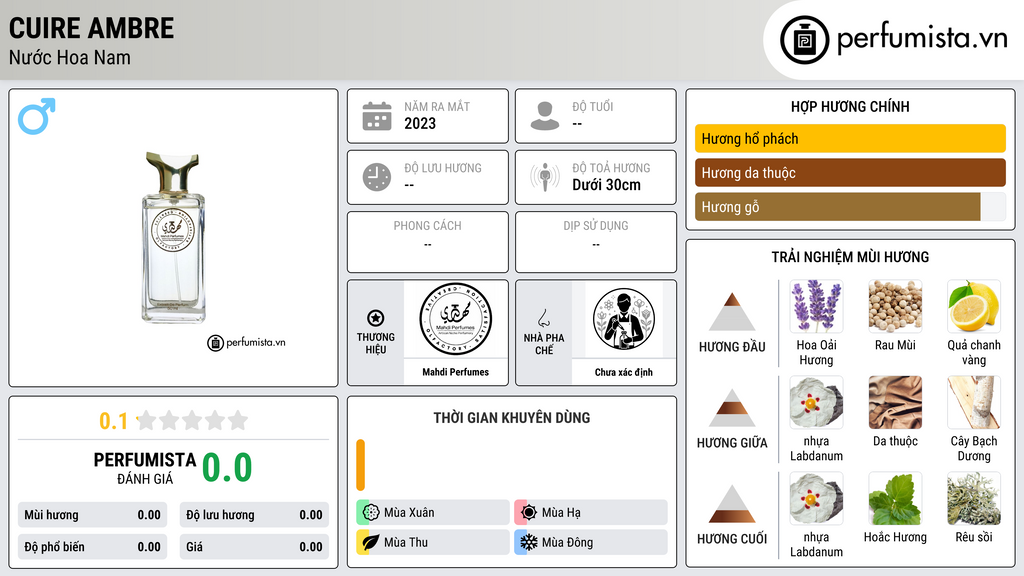Open the Mahdi Perfumes brand logo
Viewport: 1024px width, 576px height.
(455, 319)
